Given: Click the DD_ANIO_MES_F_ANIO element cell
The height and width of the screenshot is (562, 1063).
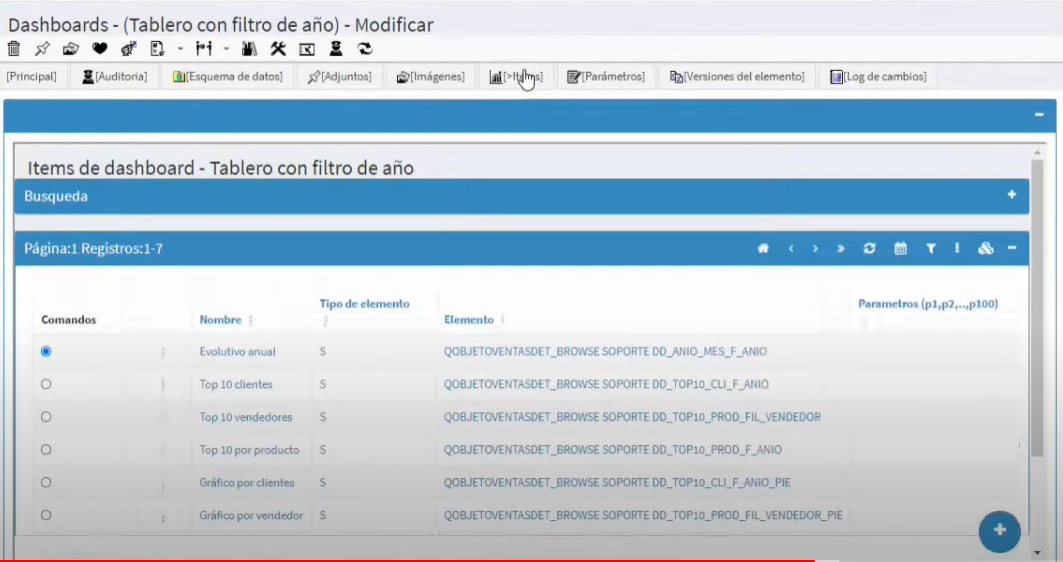Looking at the screenshot, I should coord(605,352).
